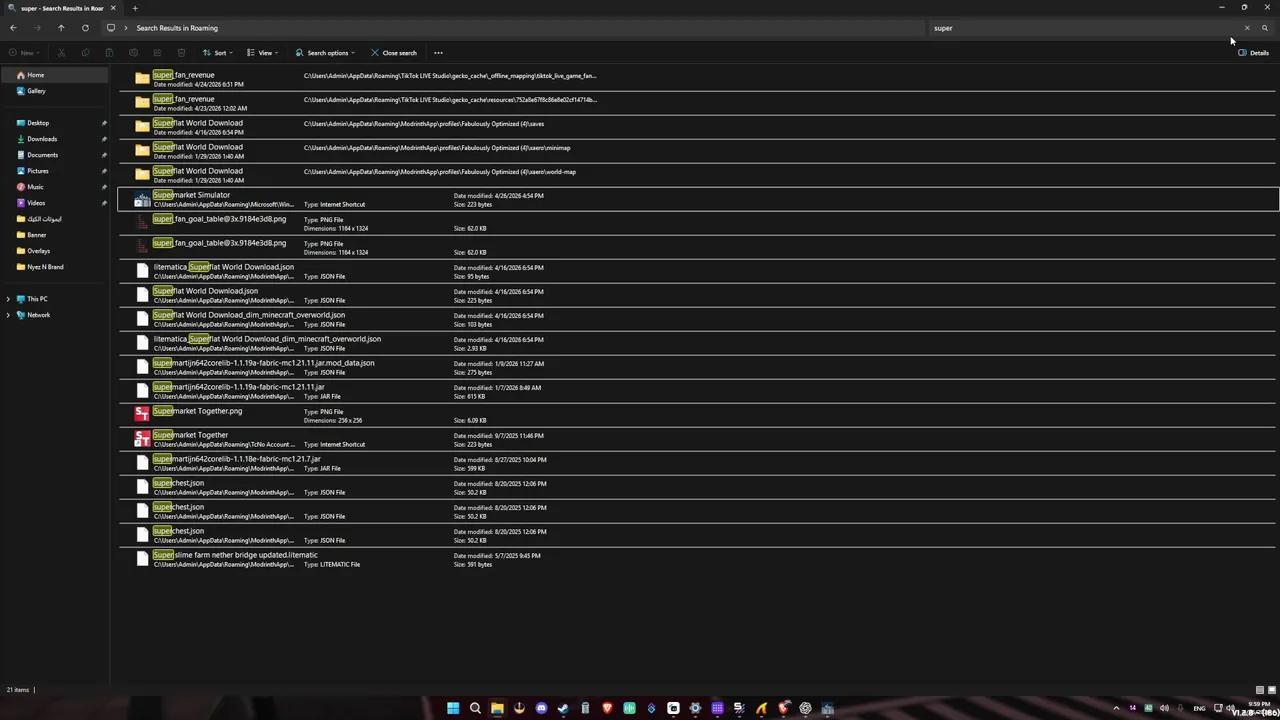Show hidden system tray icons
The image size is (1280, 720).
1116,708
